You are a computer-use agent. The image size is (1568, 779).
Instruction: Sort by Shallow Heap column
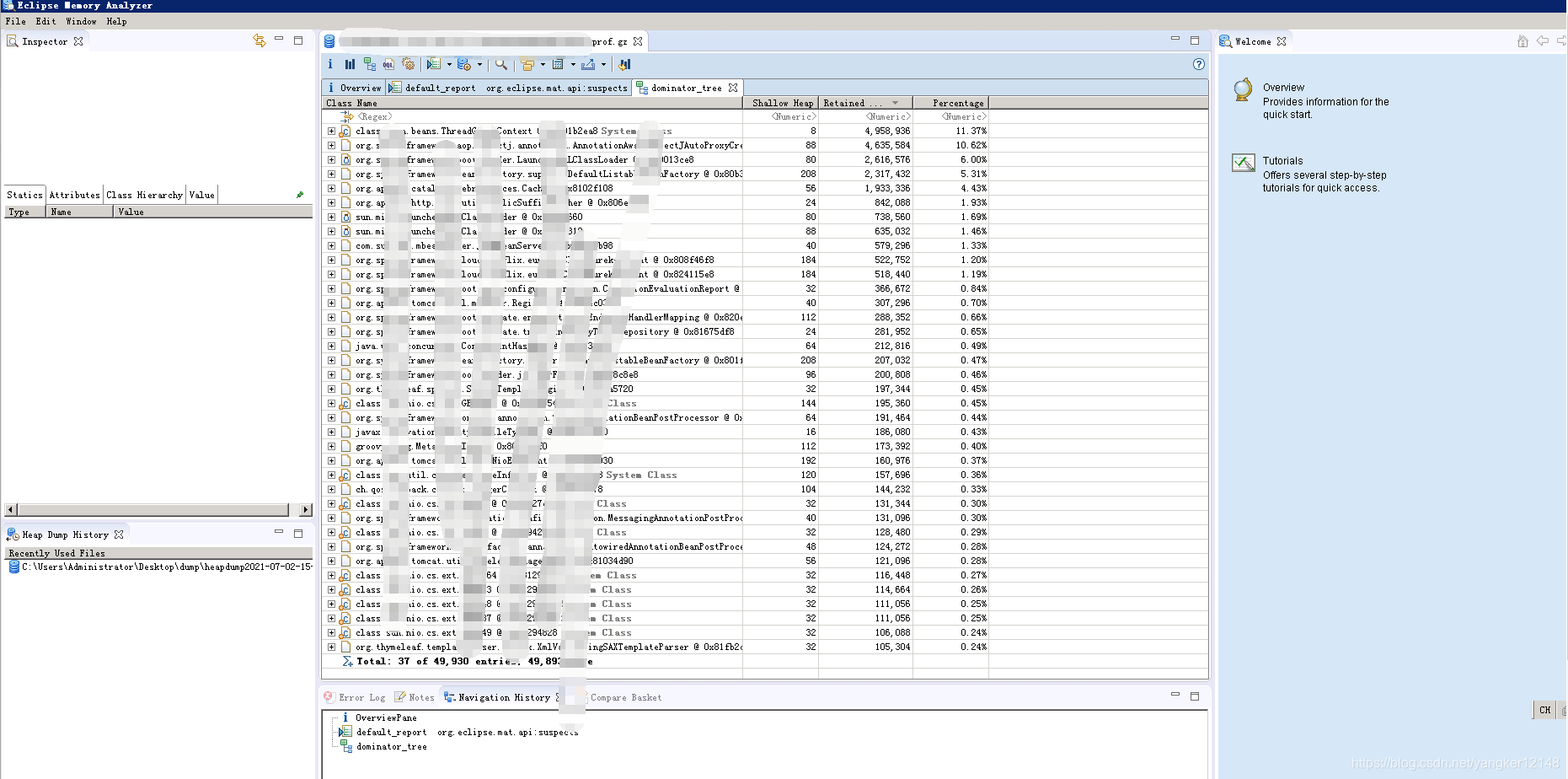(781, 103)
